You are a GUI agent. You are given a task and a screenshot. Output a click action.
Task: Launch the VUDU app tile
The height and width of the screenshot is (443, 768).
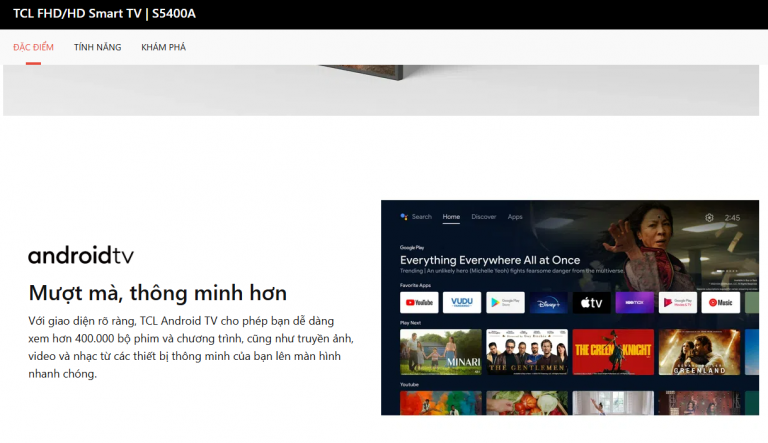click(x=462, y=302)
